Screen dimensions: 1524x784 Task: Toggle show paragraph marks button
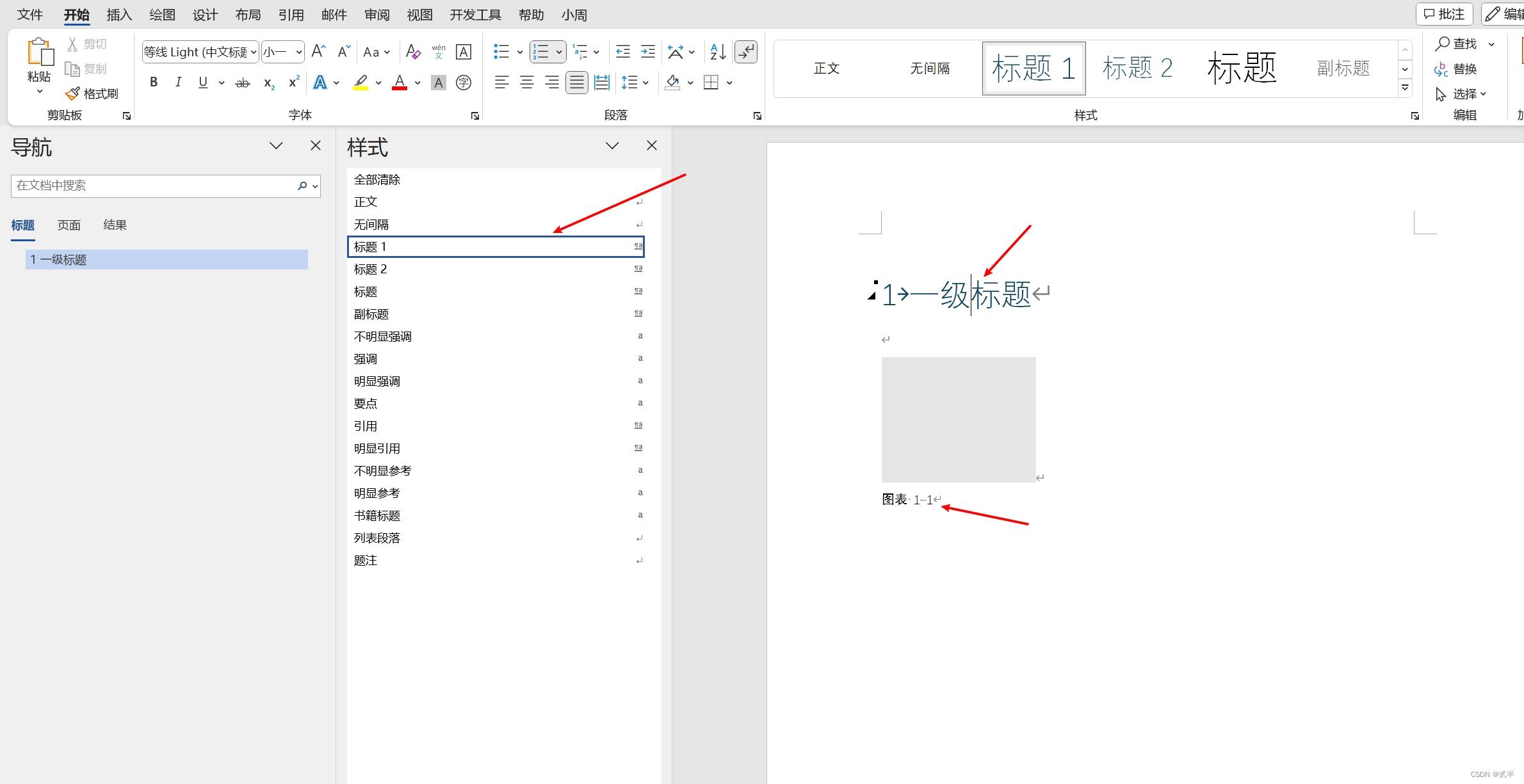[x=746, y=52]
